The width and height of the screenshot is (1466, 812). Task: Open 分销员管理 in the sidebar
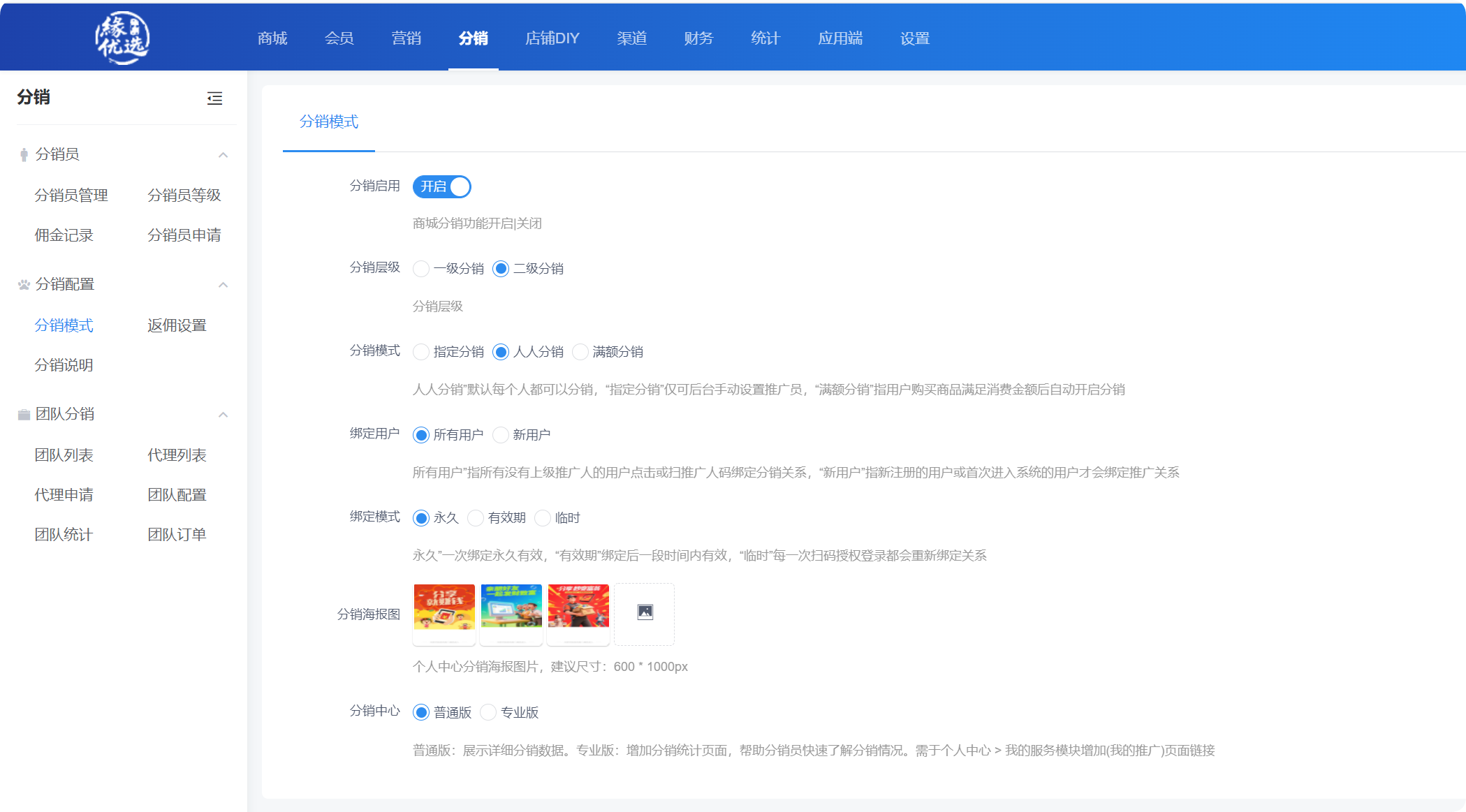[71, 195]
